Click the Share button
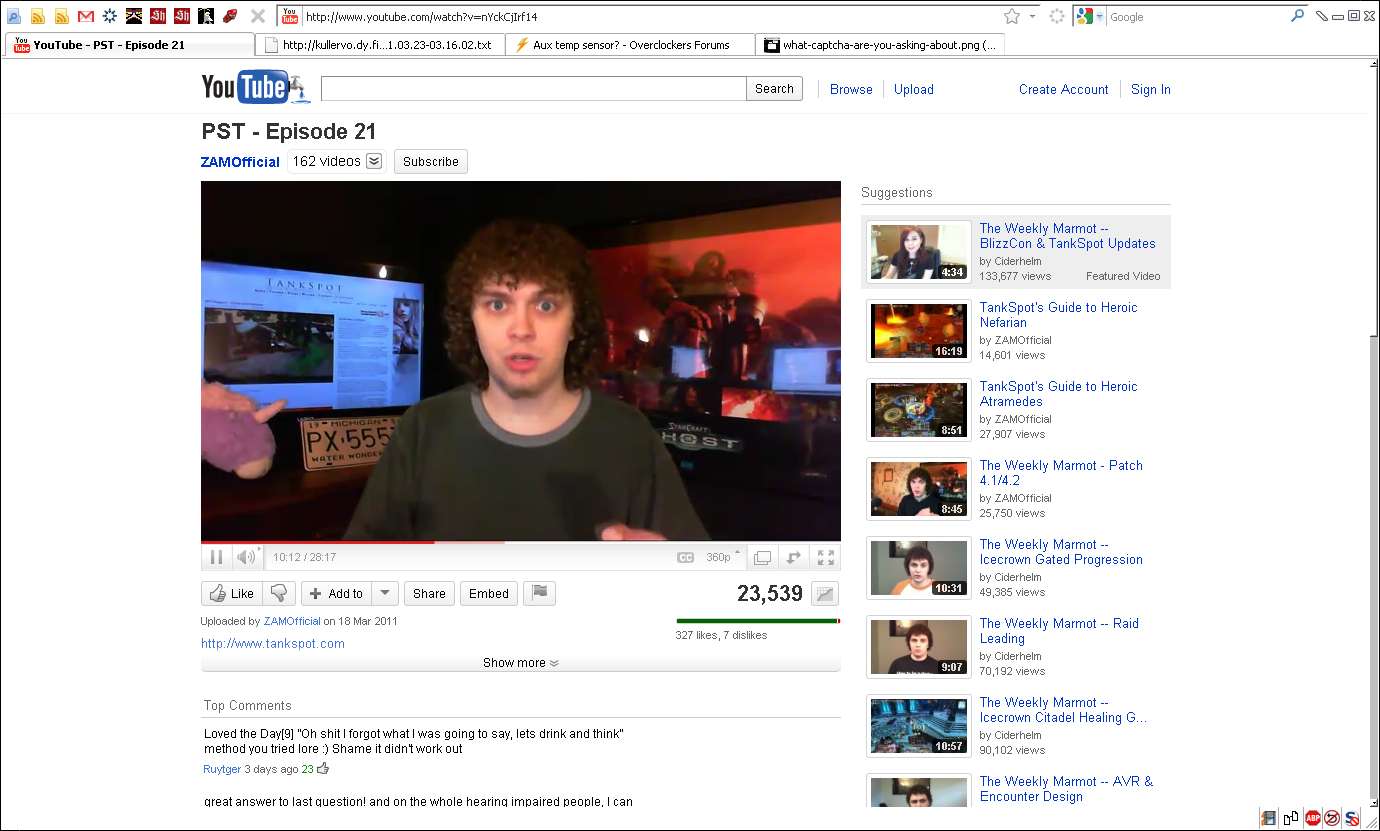1380x831 pixels. (429, 593)
